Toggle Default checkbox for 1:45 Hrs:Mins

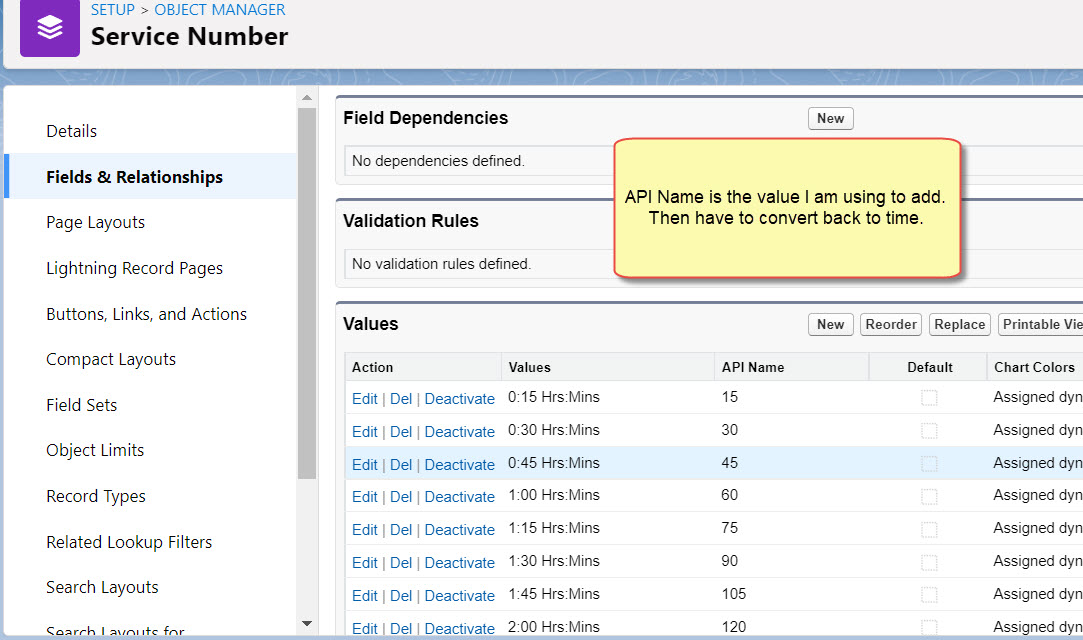(929, 595)
